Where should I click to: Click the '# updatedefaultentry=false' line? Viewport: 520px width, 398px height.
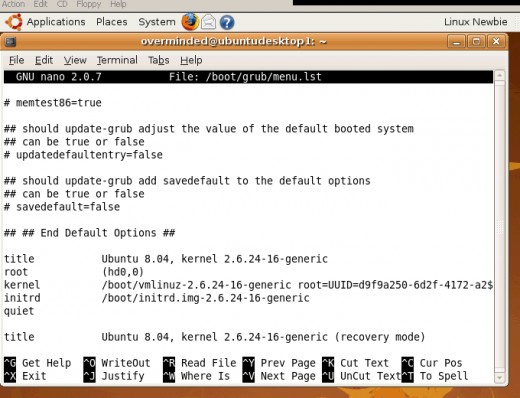click(x=83, y=155)
